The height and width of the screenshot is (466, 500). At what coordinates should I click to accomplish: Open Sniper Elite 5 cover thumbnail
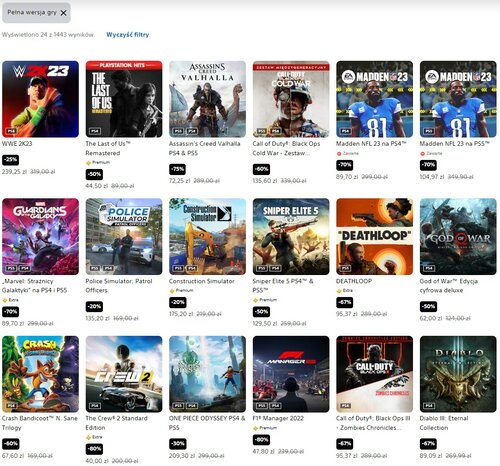coord(291,237)
